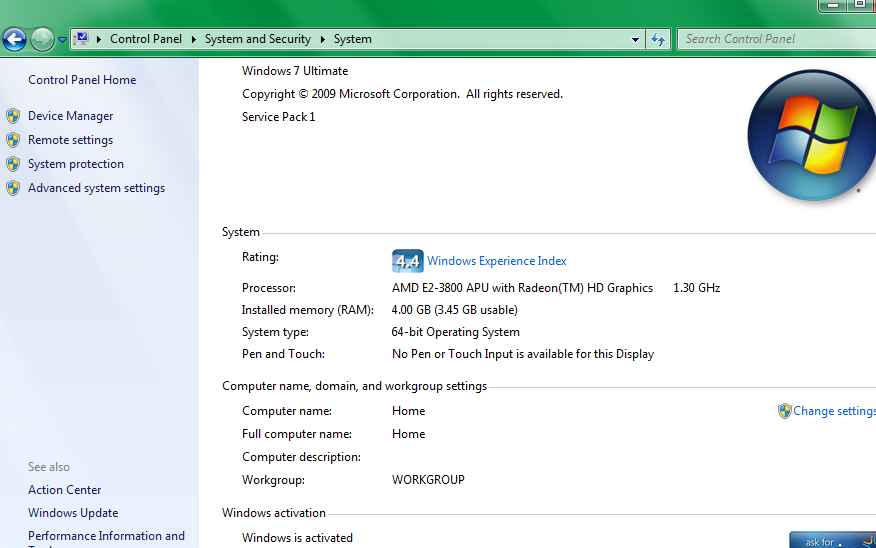Select the Windows is activated text

(x=297, y=538)
